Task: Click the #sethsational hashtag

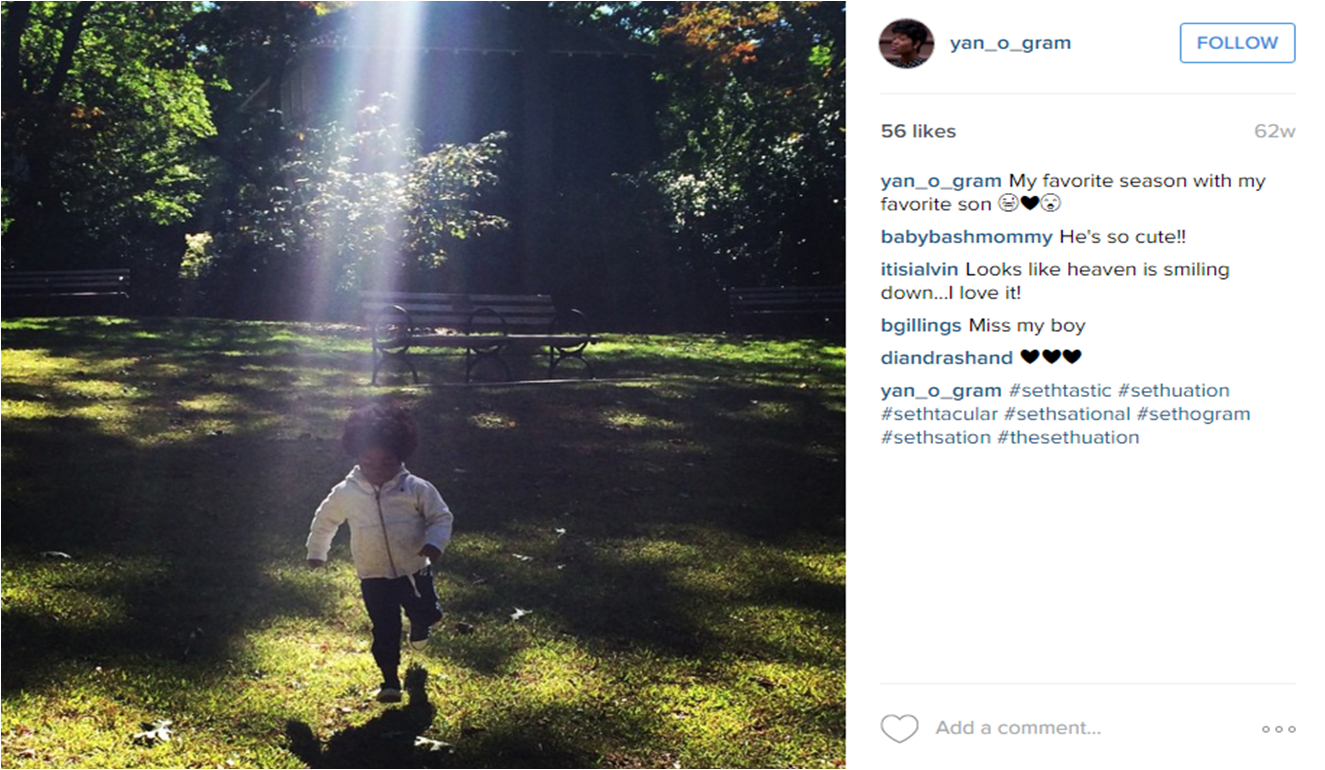Action: pyautogui.click(x=1067, y=414)
